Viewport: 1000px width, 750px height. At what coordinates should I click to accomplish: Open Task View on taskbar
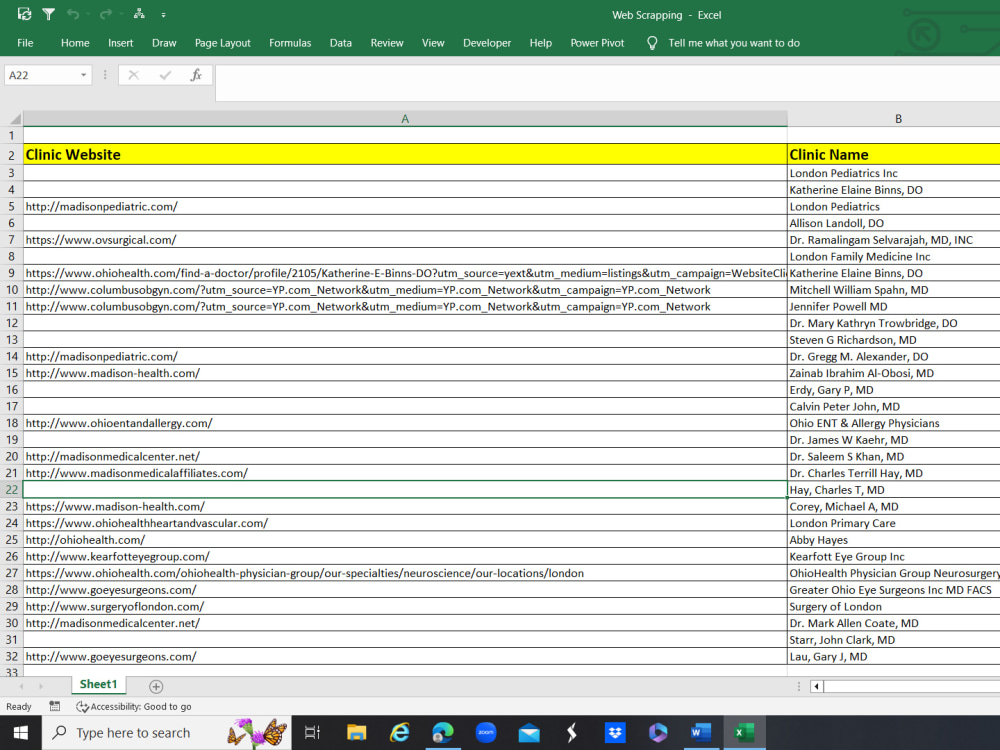coord(312,733)
